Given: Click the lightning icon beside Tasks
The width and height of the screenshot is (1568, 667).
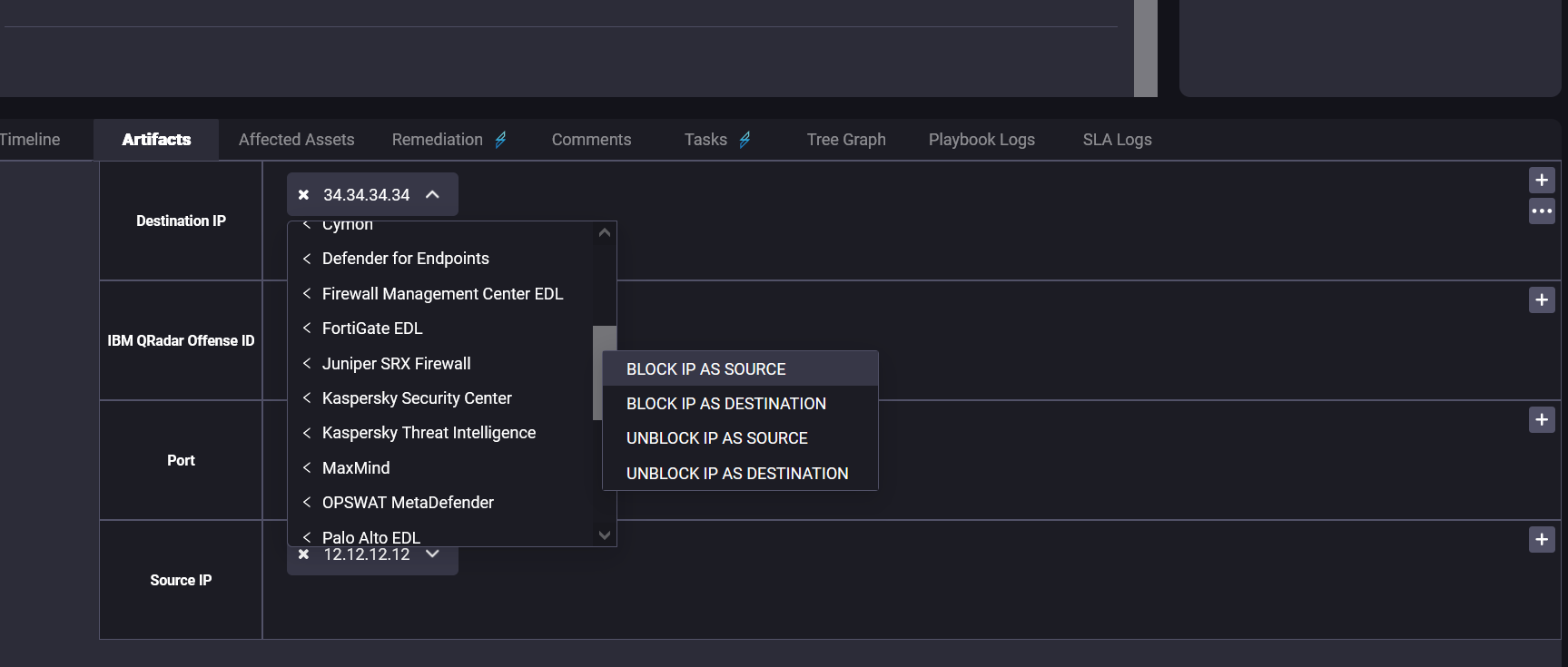Looking at the screenshot, I should (745, 140).
